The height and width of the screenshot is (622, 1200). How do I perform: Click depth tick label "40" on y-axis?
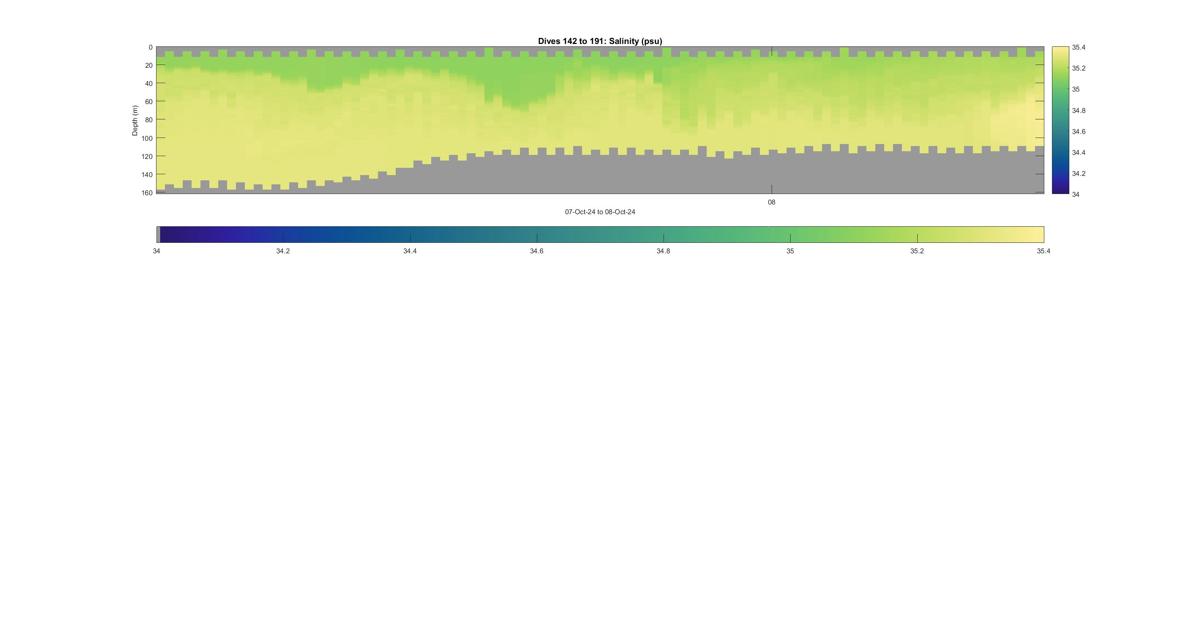[148, 83]
